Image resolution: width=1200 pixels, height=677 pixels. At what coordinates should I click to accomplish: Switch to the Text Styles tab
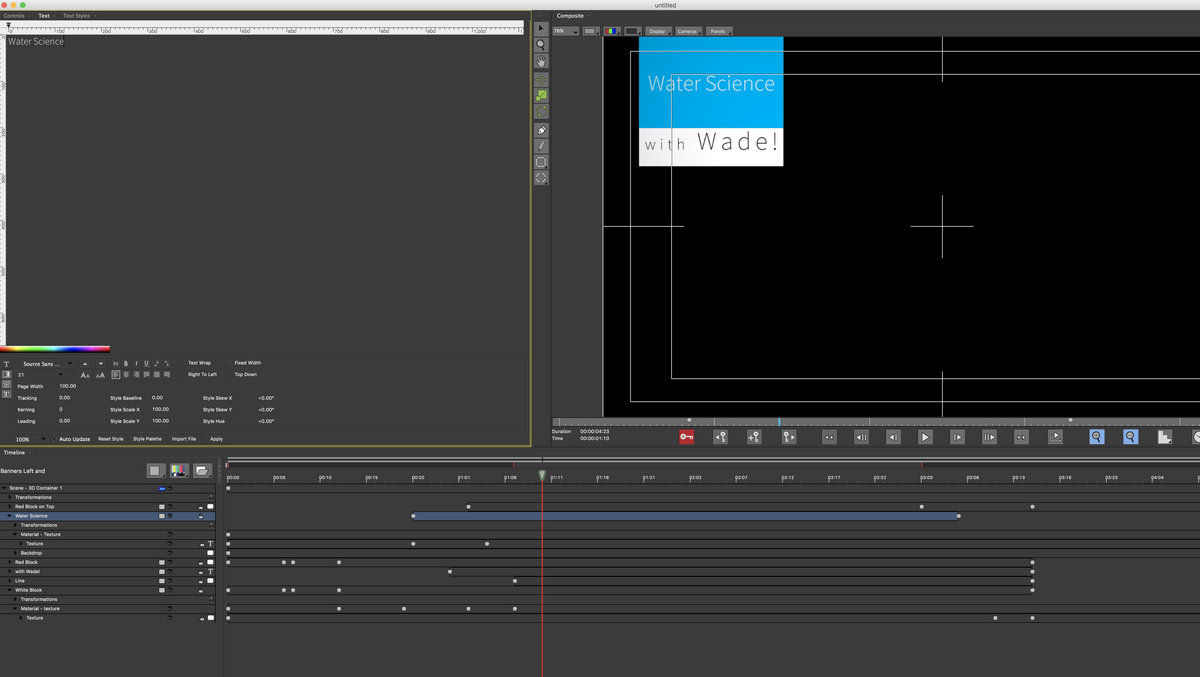click(76, 16)
